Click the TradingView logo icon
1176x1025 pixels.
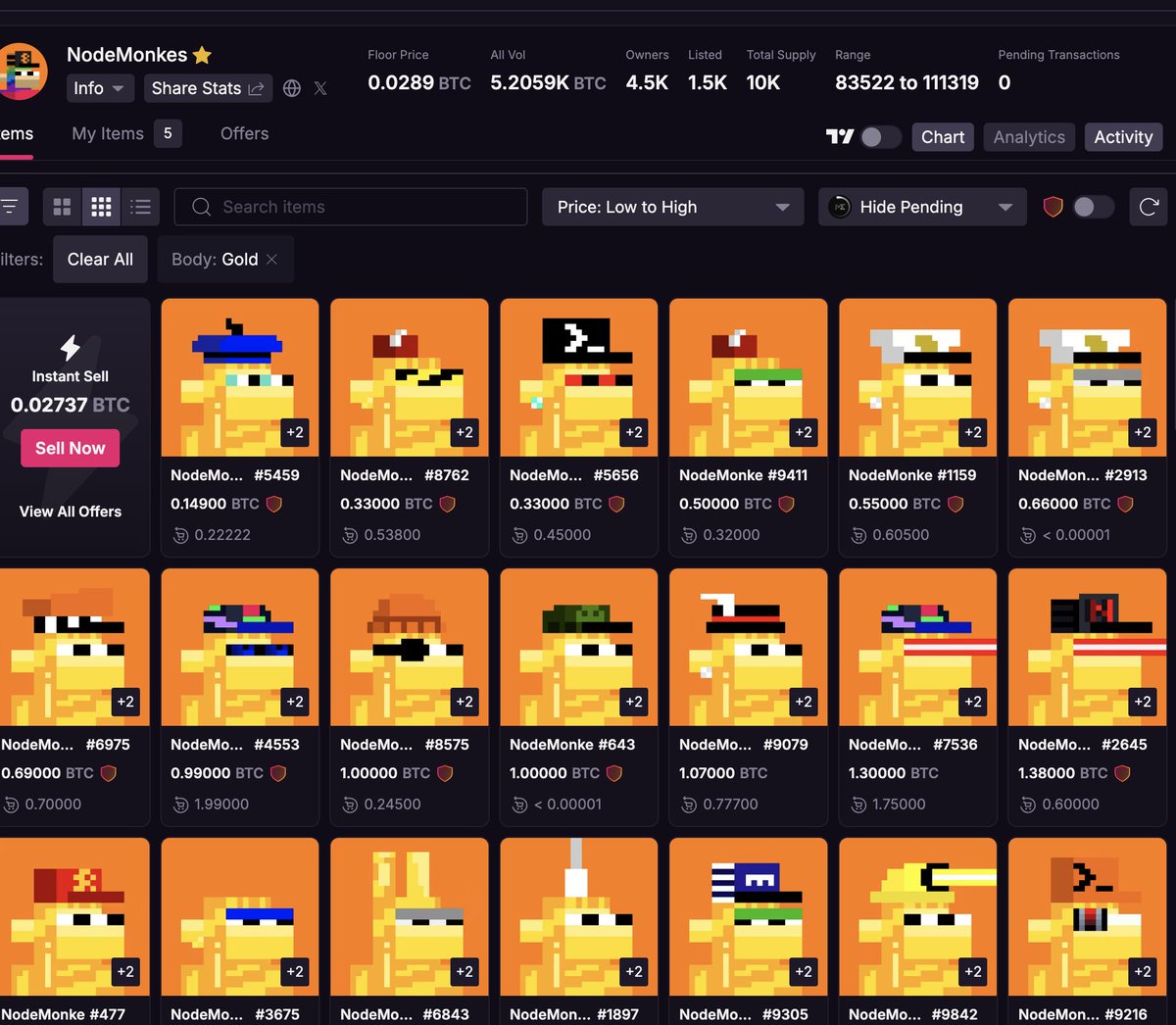click(840, 137)
